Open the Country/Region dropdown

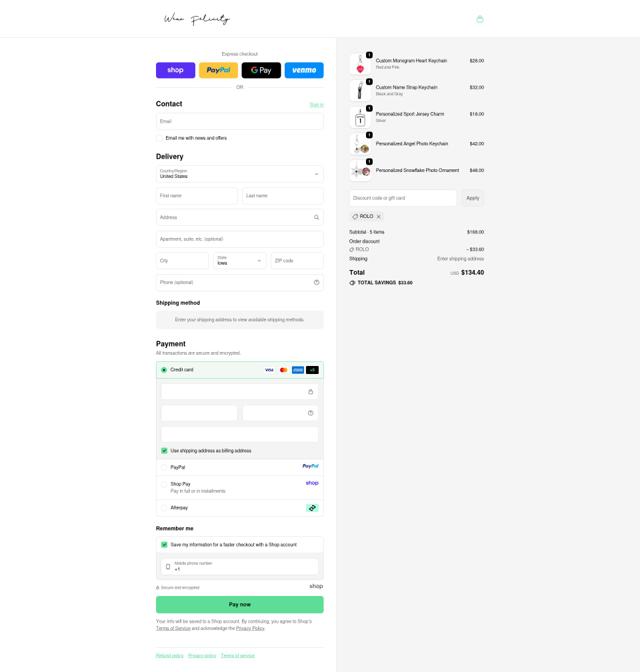[240, 174]
